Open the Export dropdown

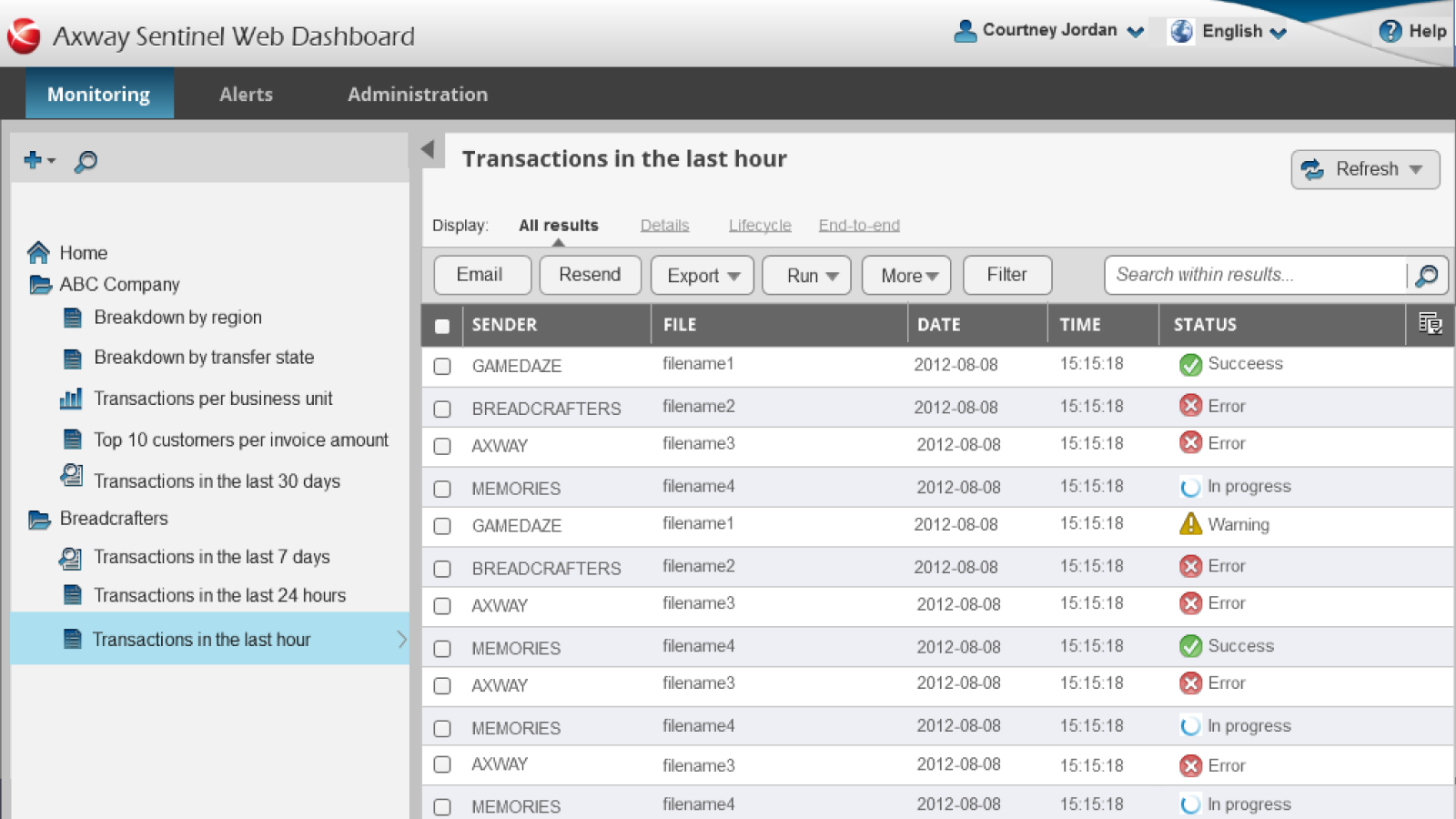(703, 275)
